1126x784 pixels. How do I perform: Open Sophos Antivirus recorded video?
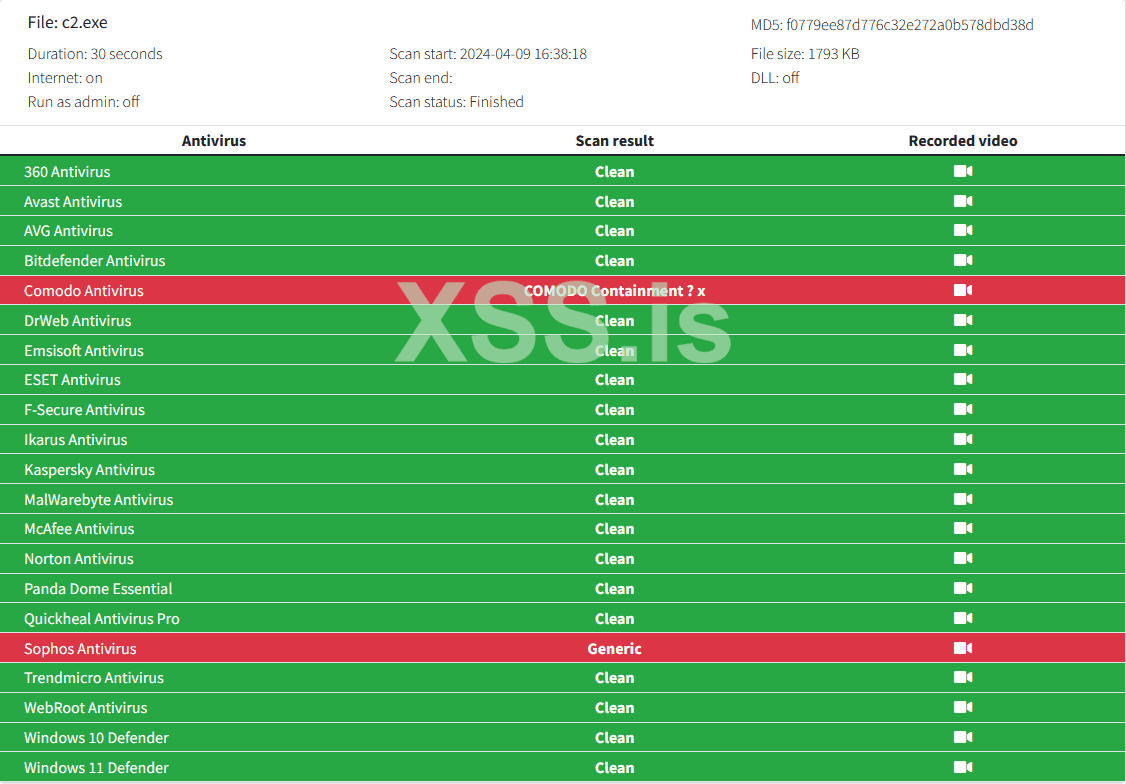[962, 648]
